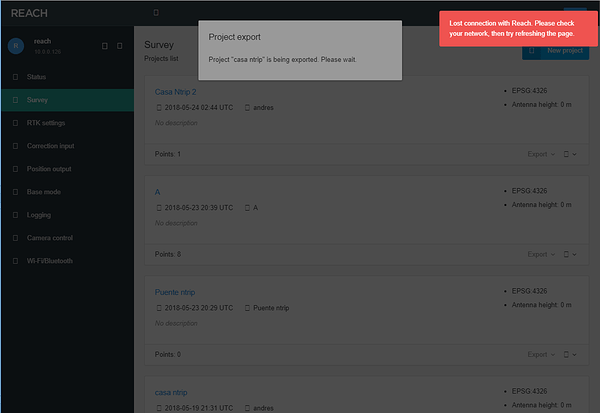Click 'Antenna height: 0 m' on project A
The width and height of the screenshot is (600, 413).
(541, 205)
